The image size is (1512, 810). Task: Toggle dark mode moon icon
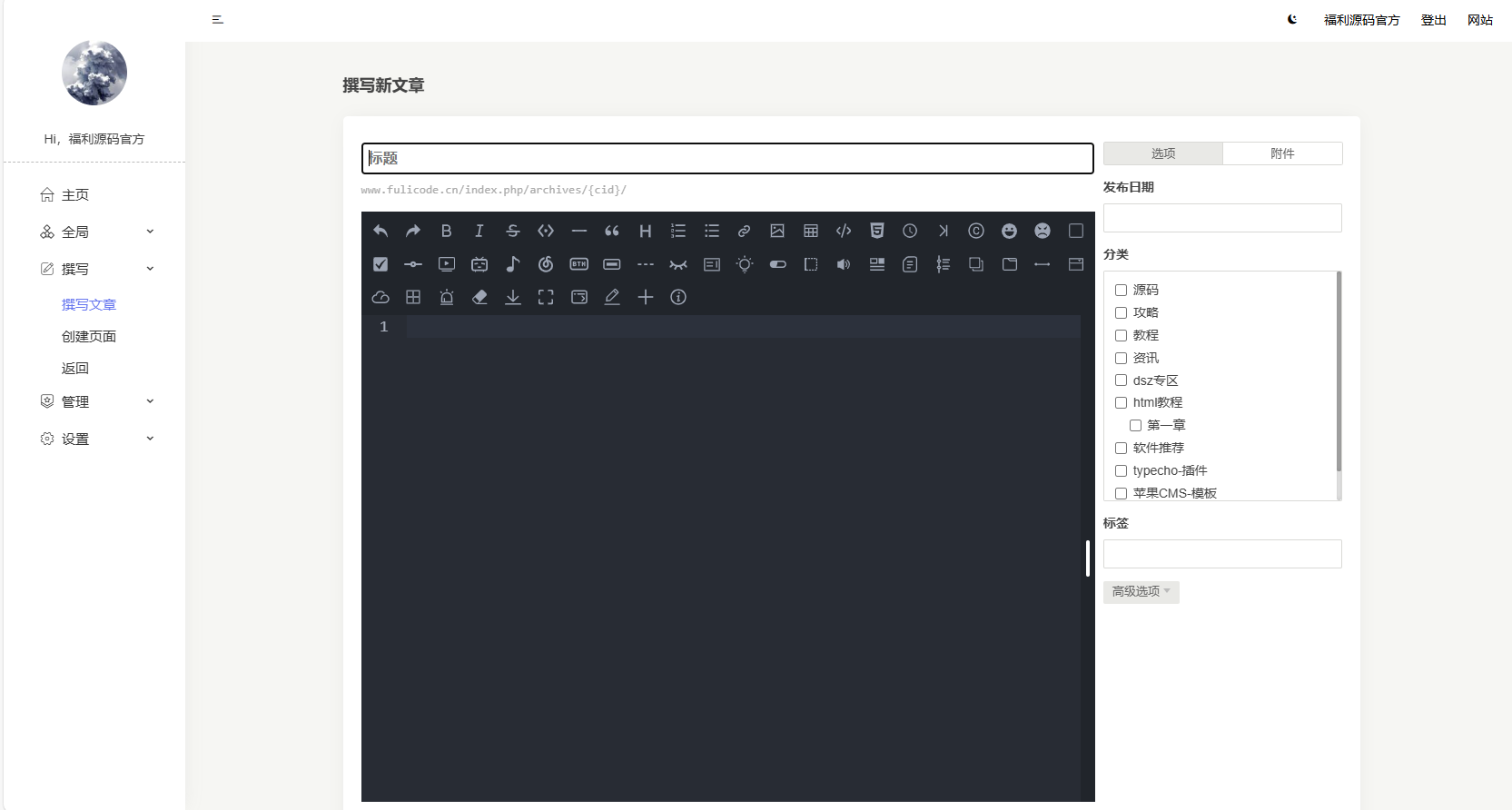tap(1292, 19)
